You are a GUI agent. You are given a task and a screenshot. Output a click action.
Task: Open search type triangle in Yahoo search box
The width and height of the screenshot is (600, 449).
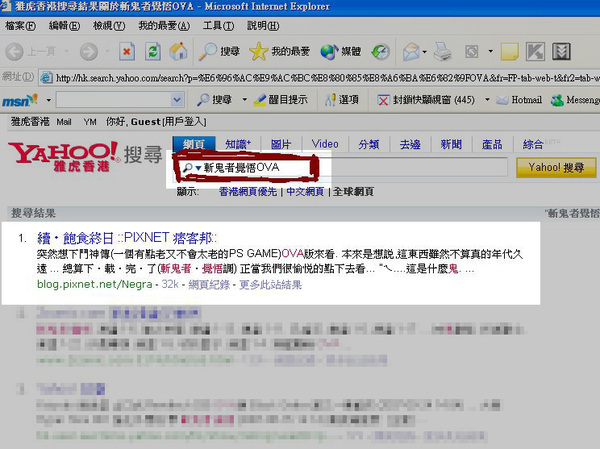click(x=198, y=168)
